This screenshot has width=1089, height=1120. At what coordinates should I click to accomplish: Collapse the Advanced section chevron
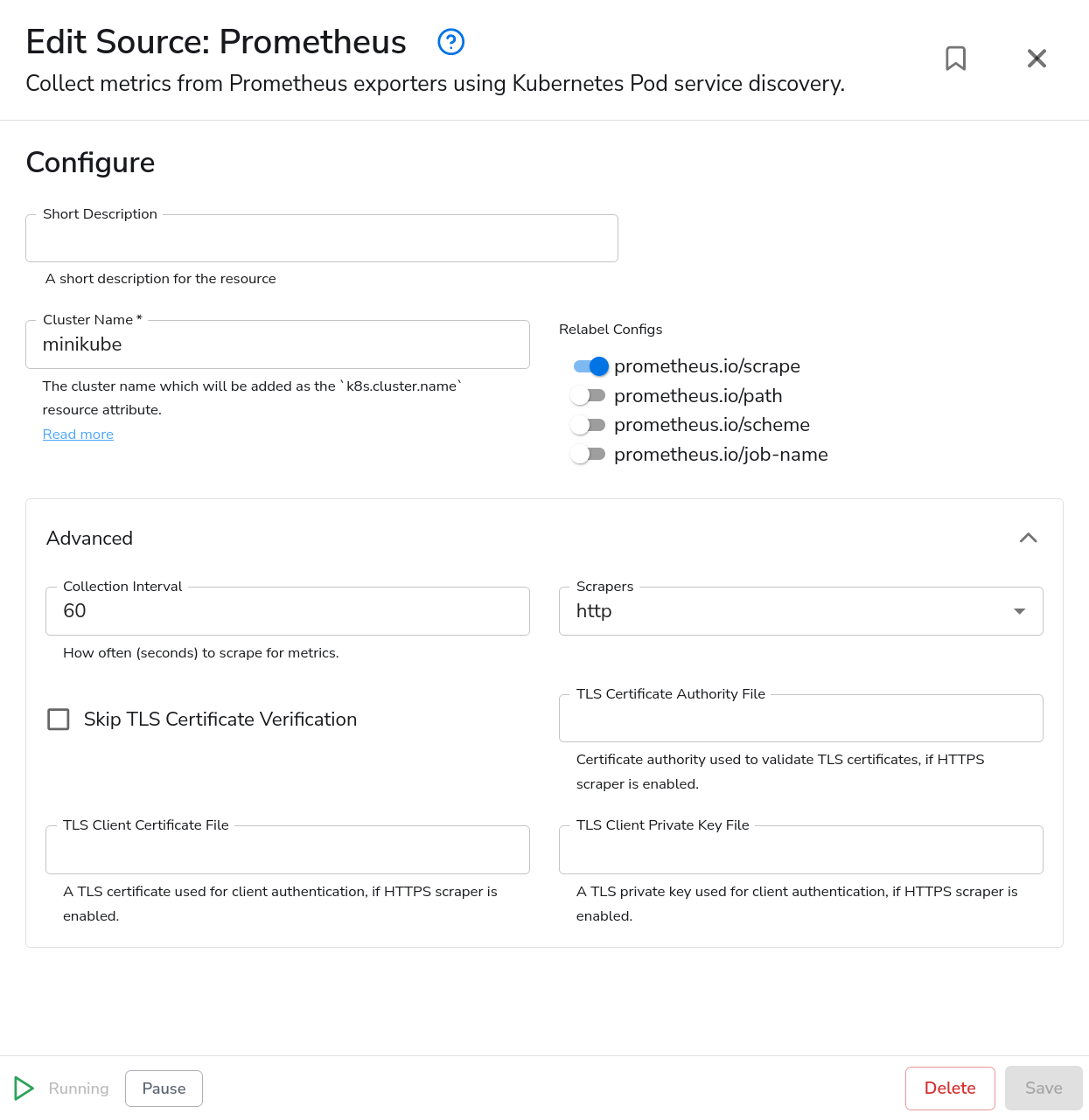coord(1029,538)
